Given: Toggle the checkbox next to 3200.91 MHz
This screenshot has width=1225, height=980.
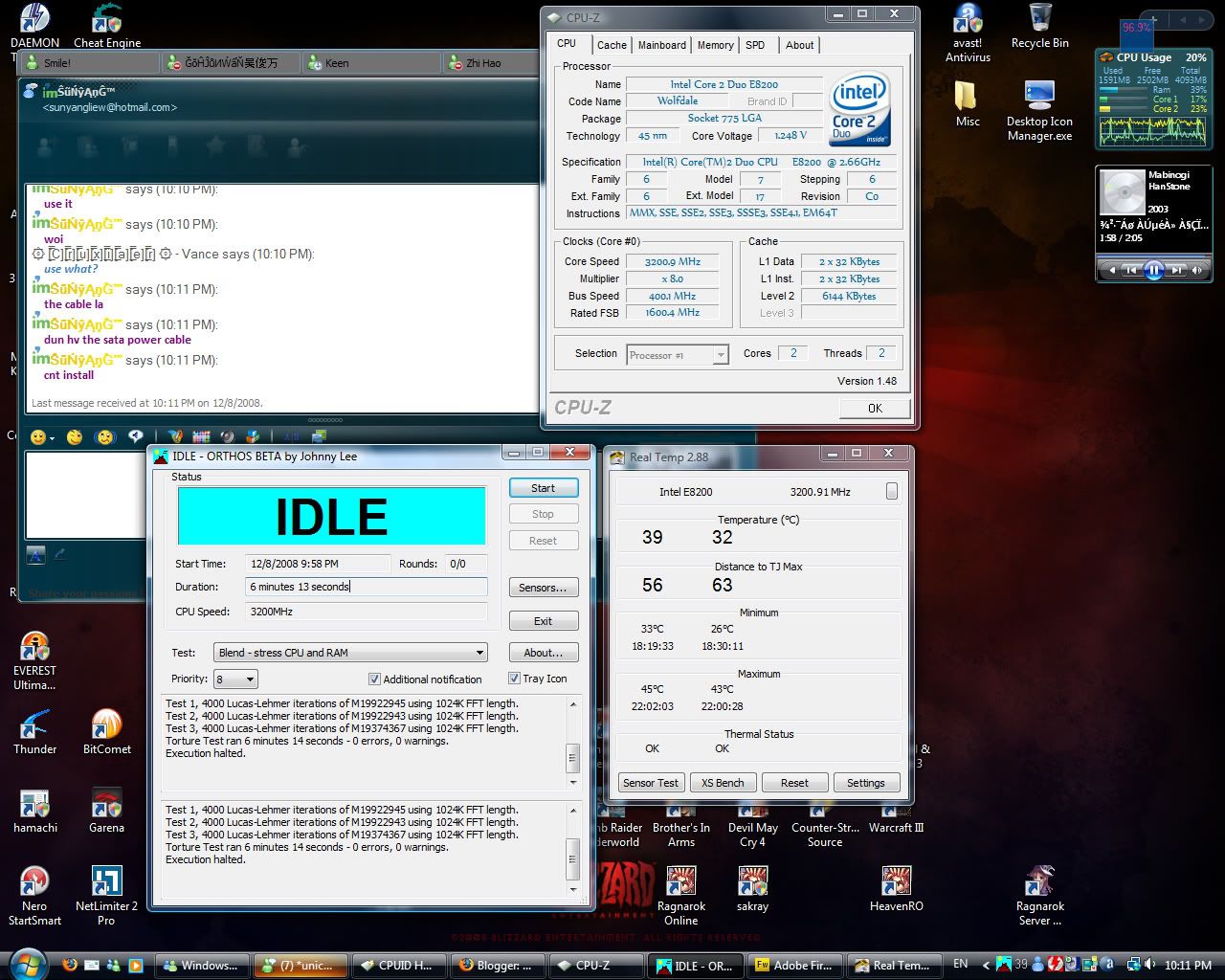Looking at the screenshot, I should [x=892, y=491].
